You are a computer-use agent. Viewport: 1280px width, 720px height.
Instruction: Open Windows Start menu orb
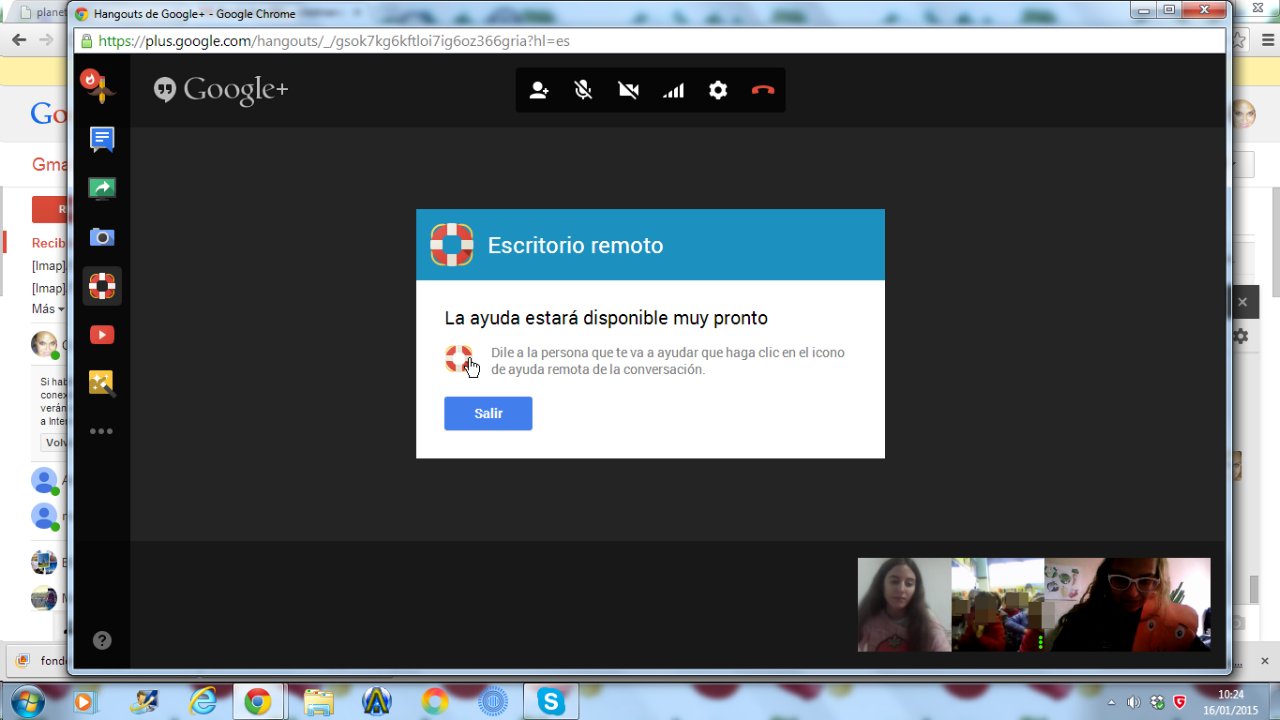tap(27, 701)
